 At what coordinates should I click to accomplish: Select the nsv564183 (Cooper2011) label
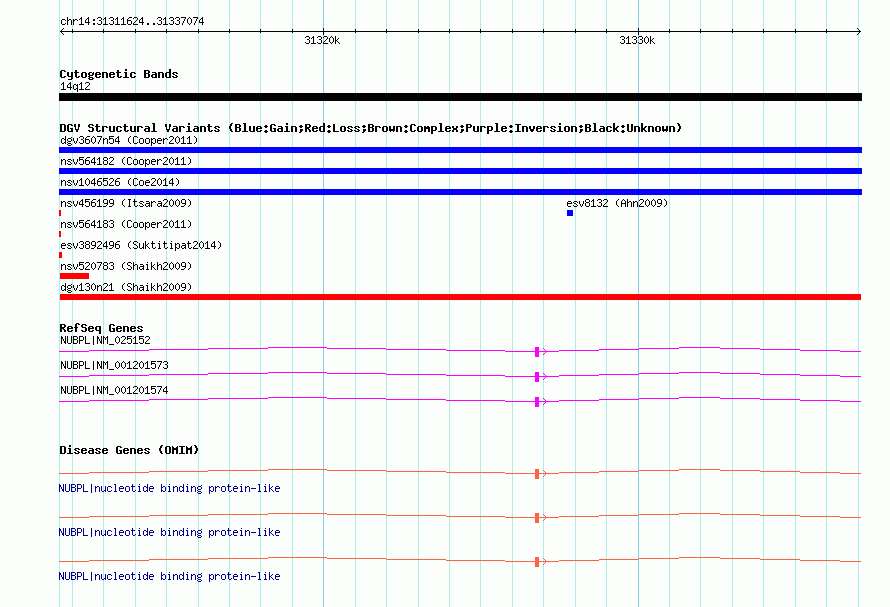pos(126,224)
